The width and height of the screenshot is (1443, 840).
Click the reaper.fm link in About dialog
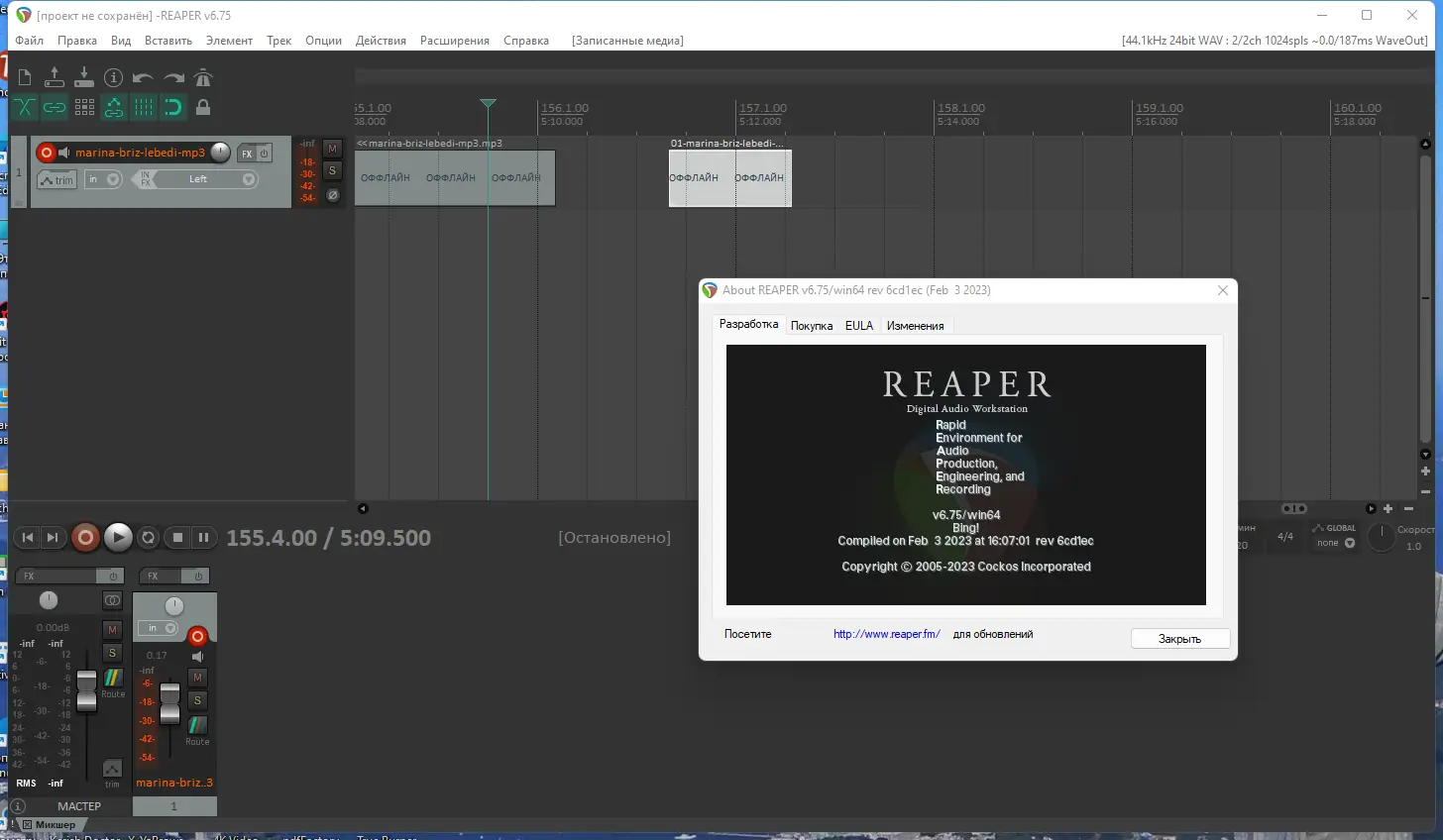point(887,634)
